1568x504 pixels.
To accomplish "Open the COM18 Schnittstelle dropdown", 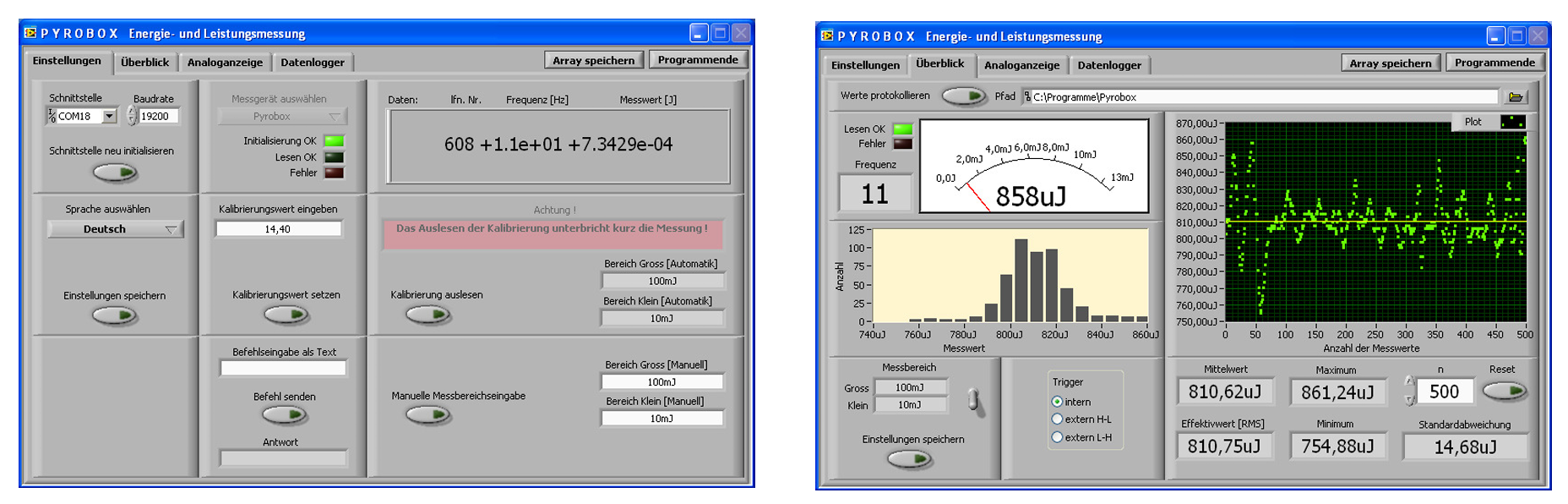I will [x=109, y=117].
